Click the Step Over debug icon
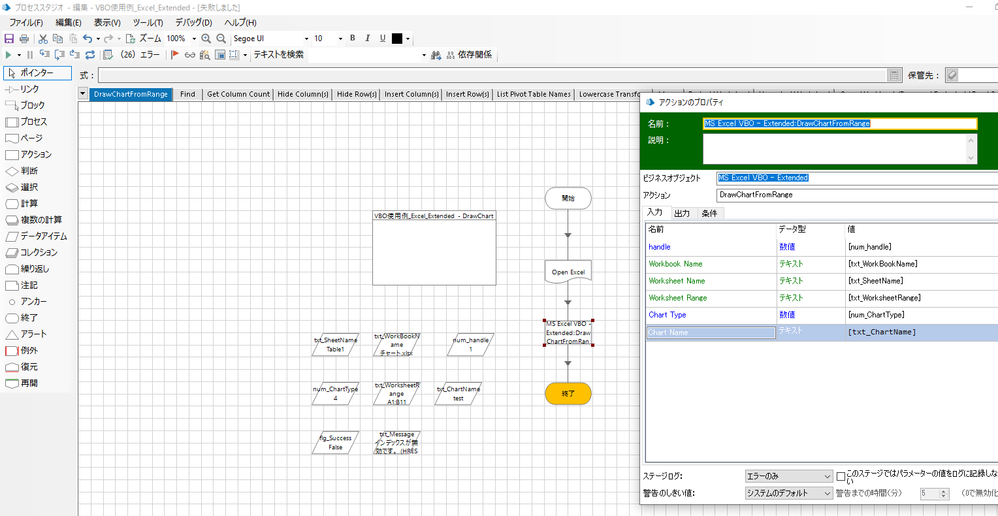 60,55
